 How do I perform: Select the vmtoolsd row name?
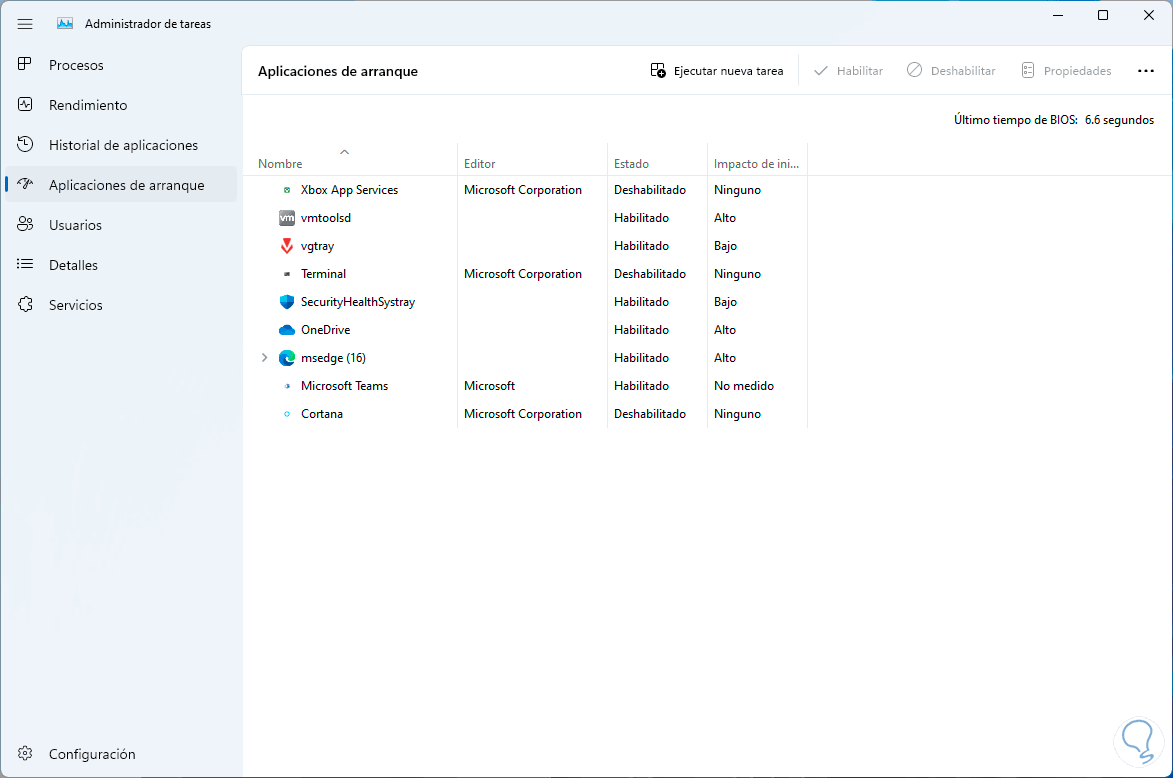click(x=325, y=218)
